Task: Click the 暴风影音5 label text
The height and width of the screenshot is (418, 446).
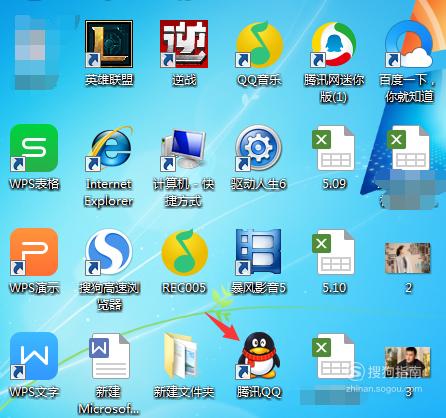Action: click(259, 288)
